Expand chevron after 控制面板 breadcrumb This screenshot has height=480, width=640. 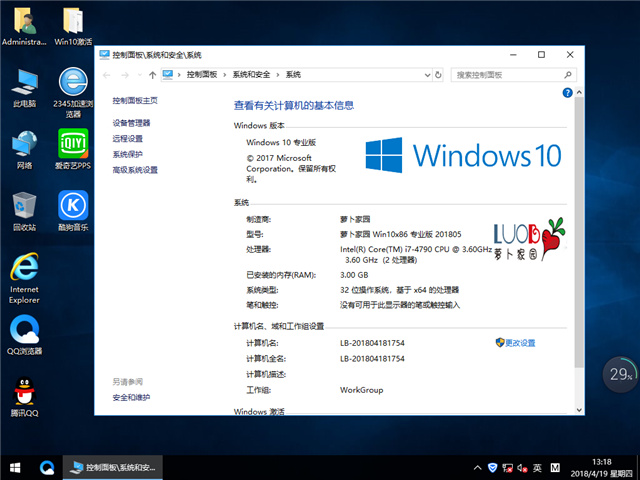224,75
